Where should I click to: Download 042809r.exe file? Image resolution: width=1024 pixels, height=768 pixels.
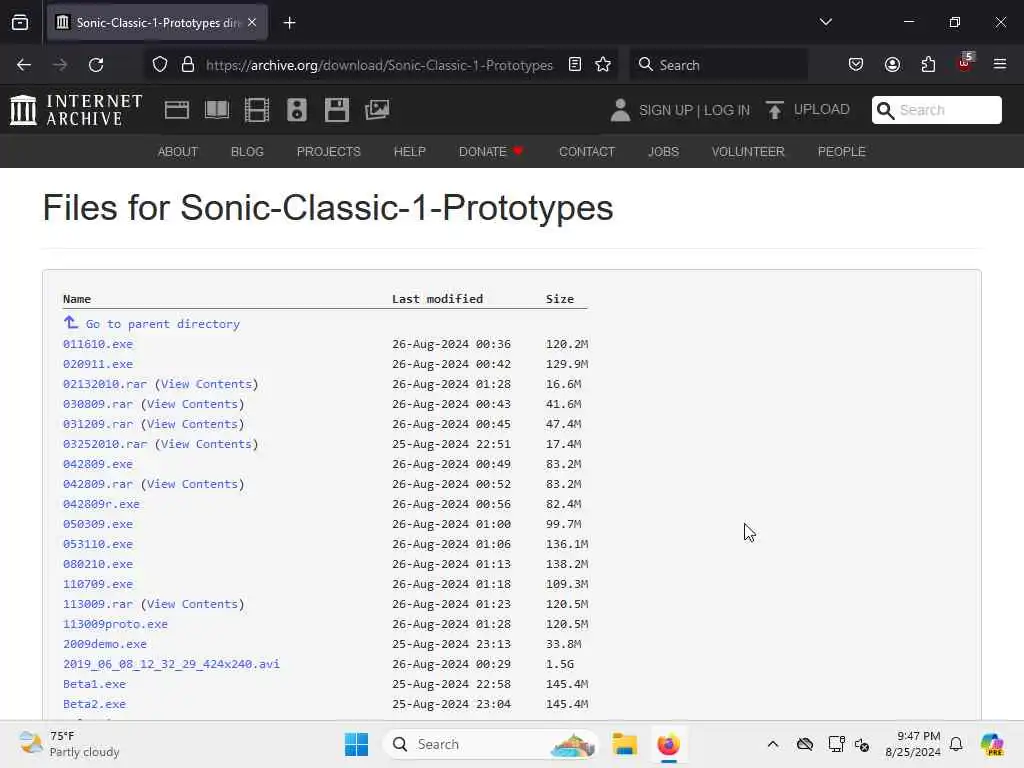(101, 504)
